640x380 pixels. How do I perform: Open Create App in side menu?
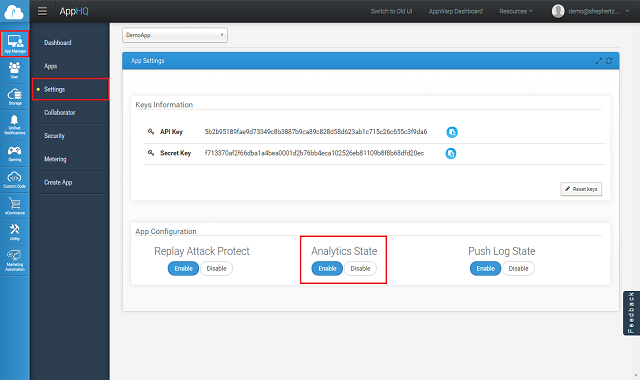(58, 182)
